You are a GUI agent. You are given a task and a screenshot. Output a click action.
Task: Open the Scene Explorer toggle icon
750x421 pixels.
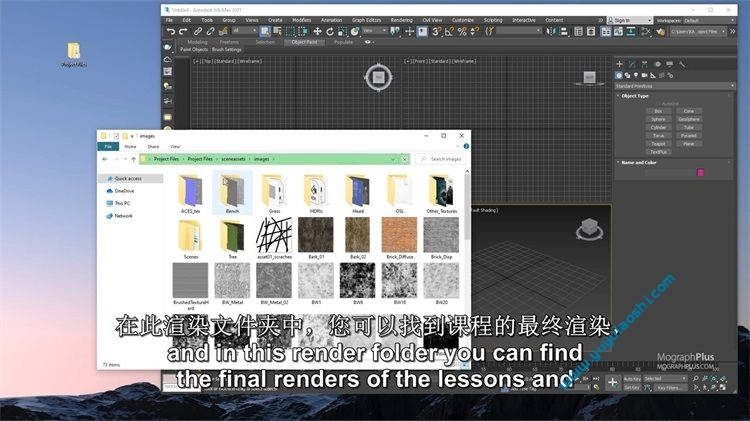[578, 32]
